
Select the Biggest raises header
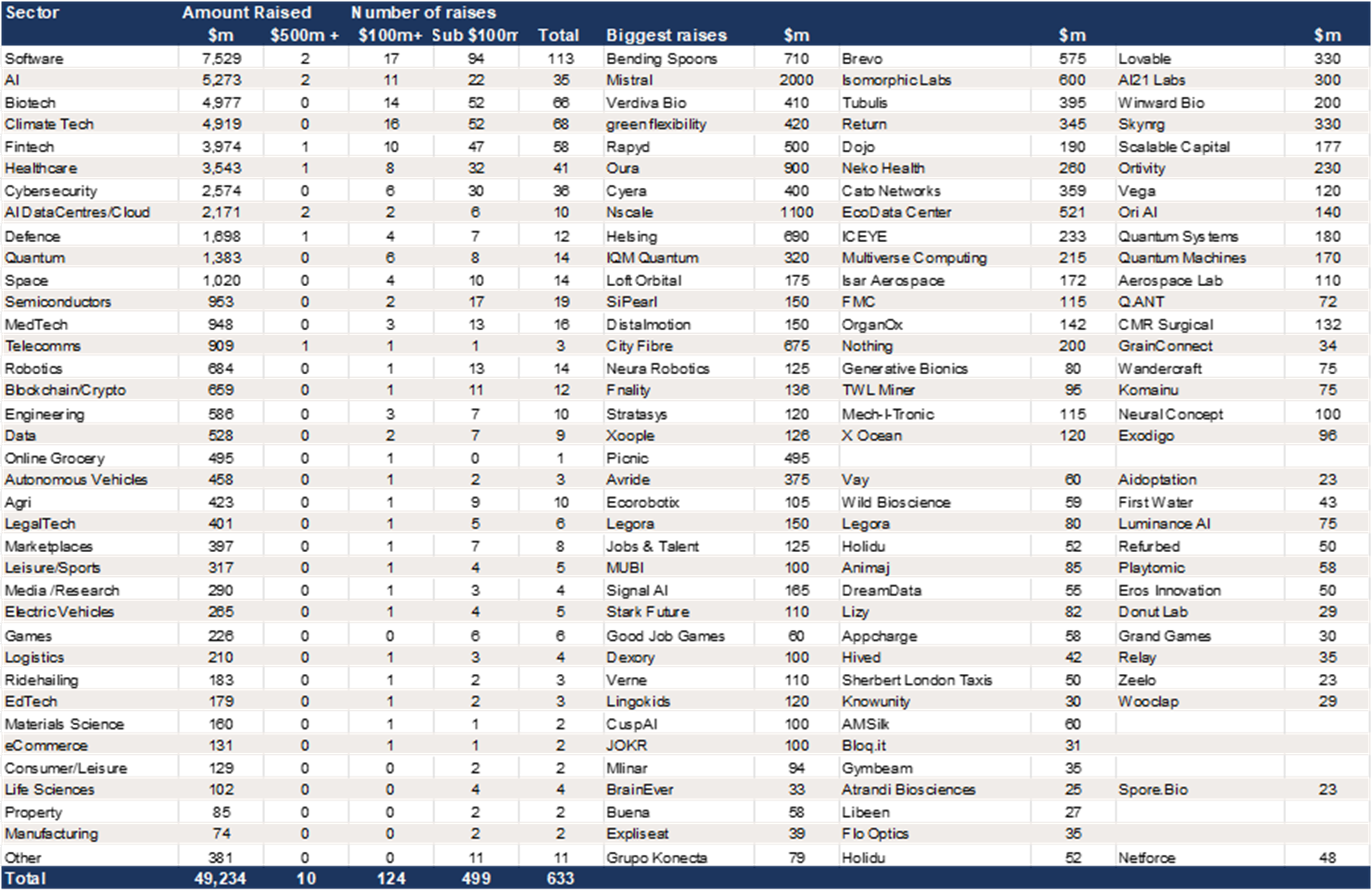point(667,36)
